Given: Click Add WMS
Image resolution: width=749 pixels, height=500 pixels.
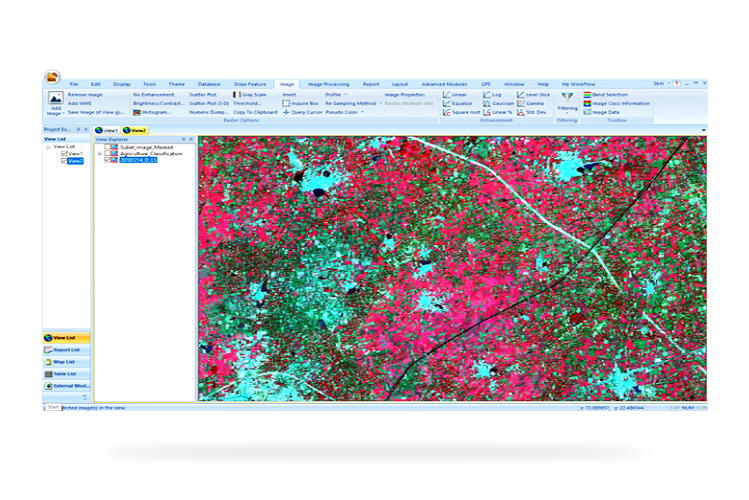Looking at the screenshot, I should tap(80, 103).
